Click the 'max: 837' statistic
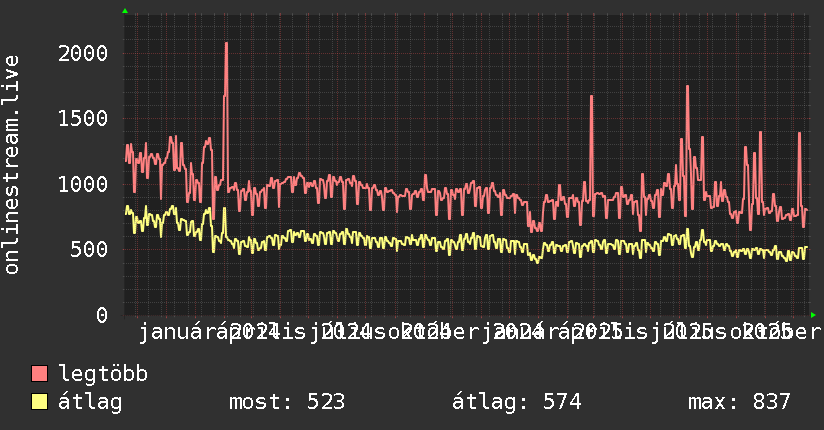This screenshot has height=430, width=824. 739,402
